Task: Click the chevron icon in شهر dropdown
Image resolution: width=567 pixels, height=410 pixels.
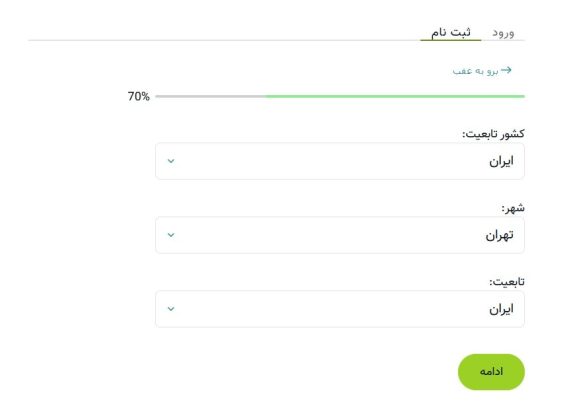Action: 171,235
